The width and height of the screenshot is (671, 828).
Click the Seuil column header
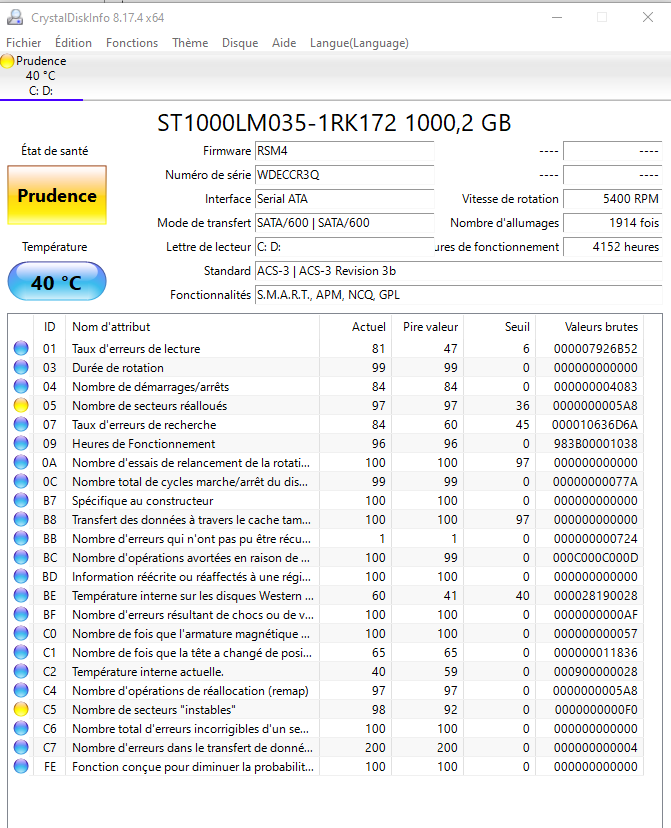(499, 327)
